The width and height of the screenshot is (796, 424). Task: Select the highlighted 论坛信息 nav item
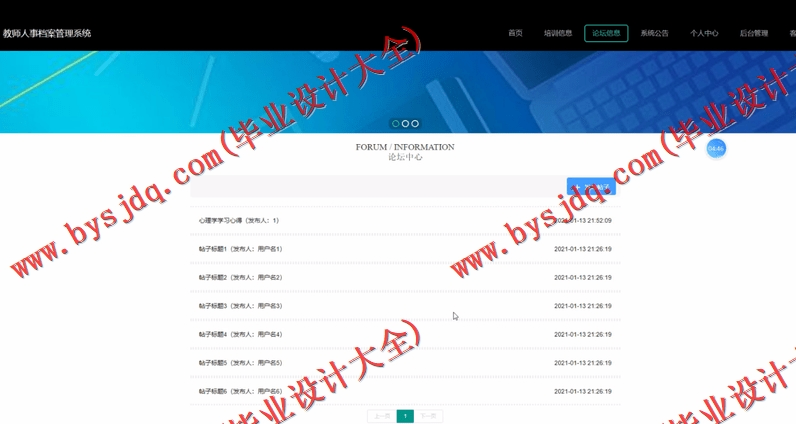point(606,33)
